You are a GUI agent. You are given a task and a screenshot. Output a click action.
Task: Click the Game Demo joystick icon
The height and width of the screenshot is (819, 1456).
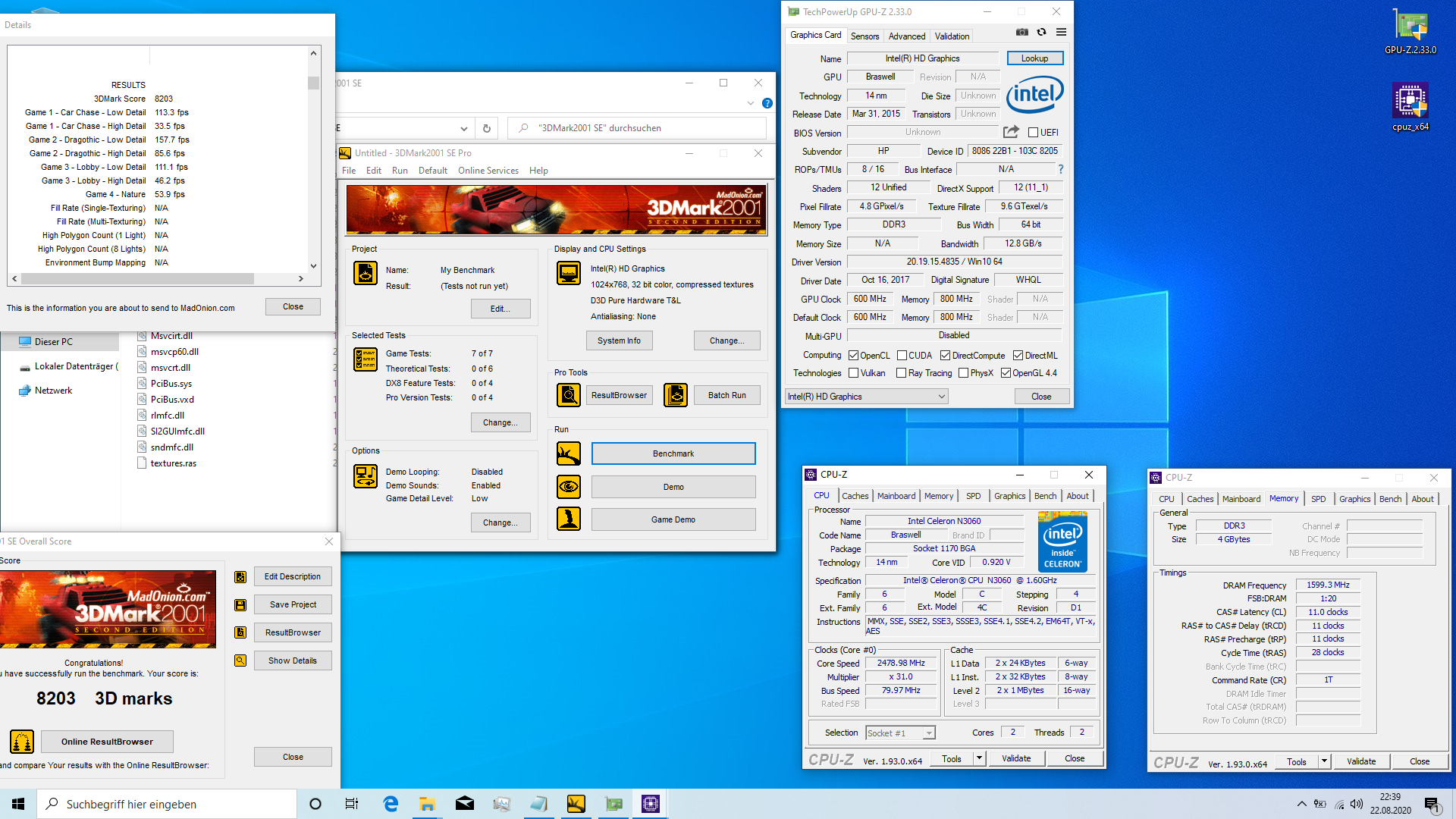(569, 519)
